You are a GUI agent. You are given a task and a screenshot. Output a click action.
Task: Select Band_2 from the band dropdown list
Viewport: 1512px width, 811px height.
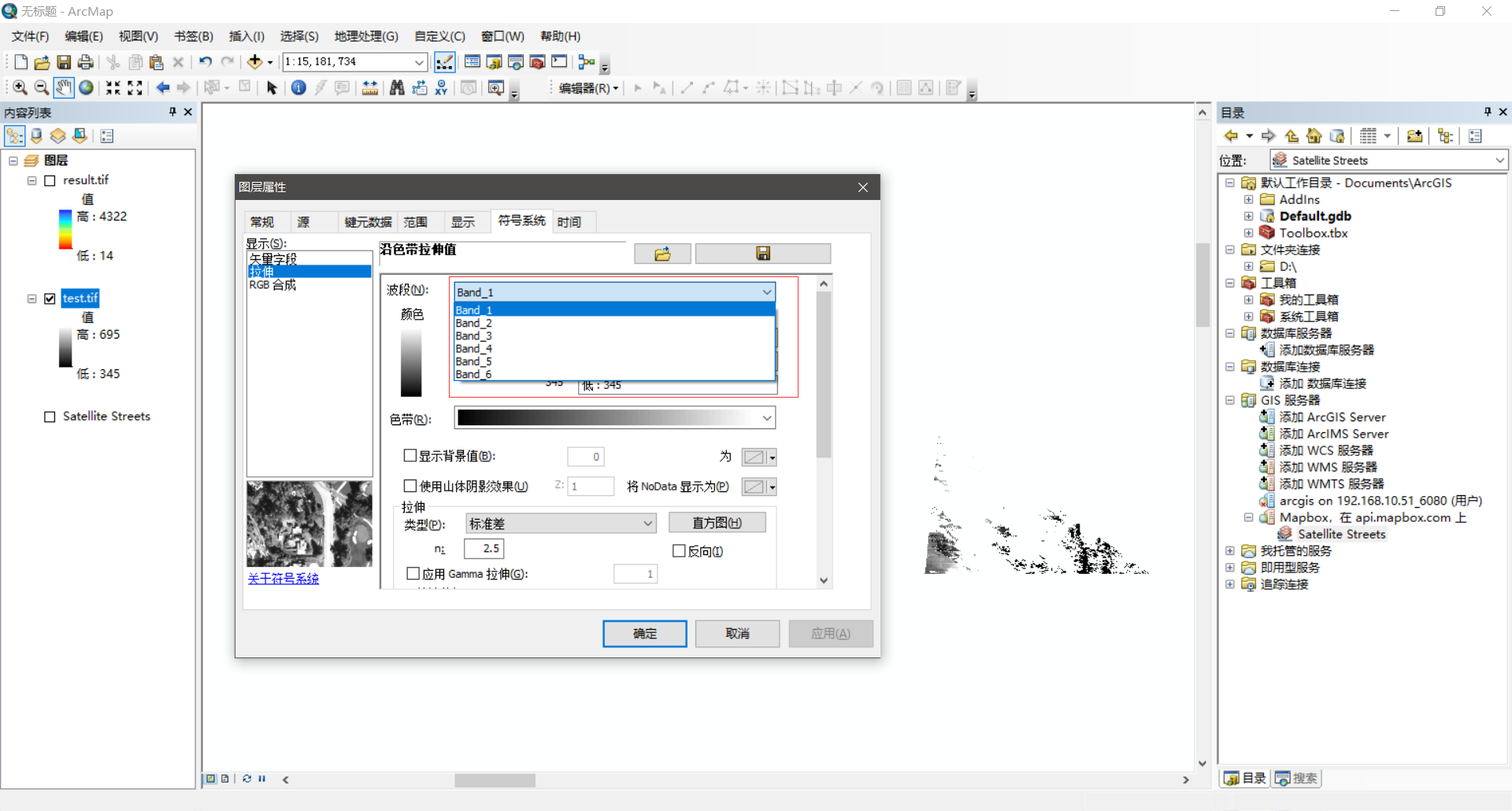(473, 323)
